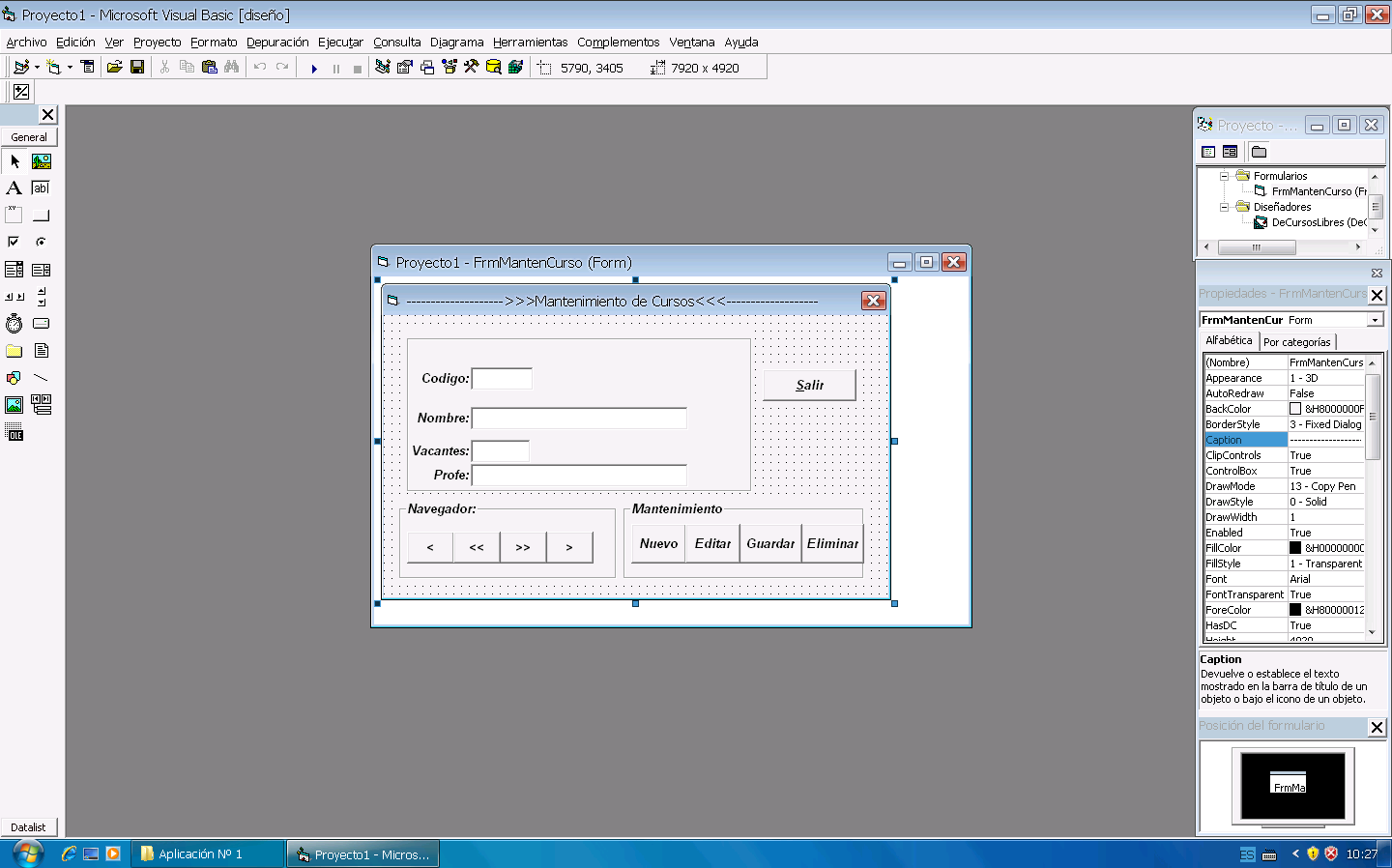
Task: Select the DirListBox folder tool
Action: tap(14, 351)
